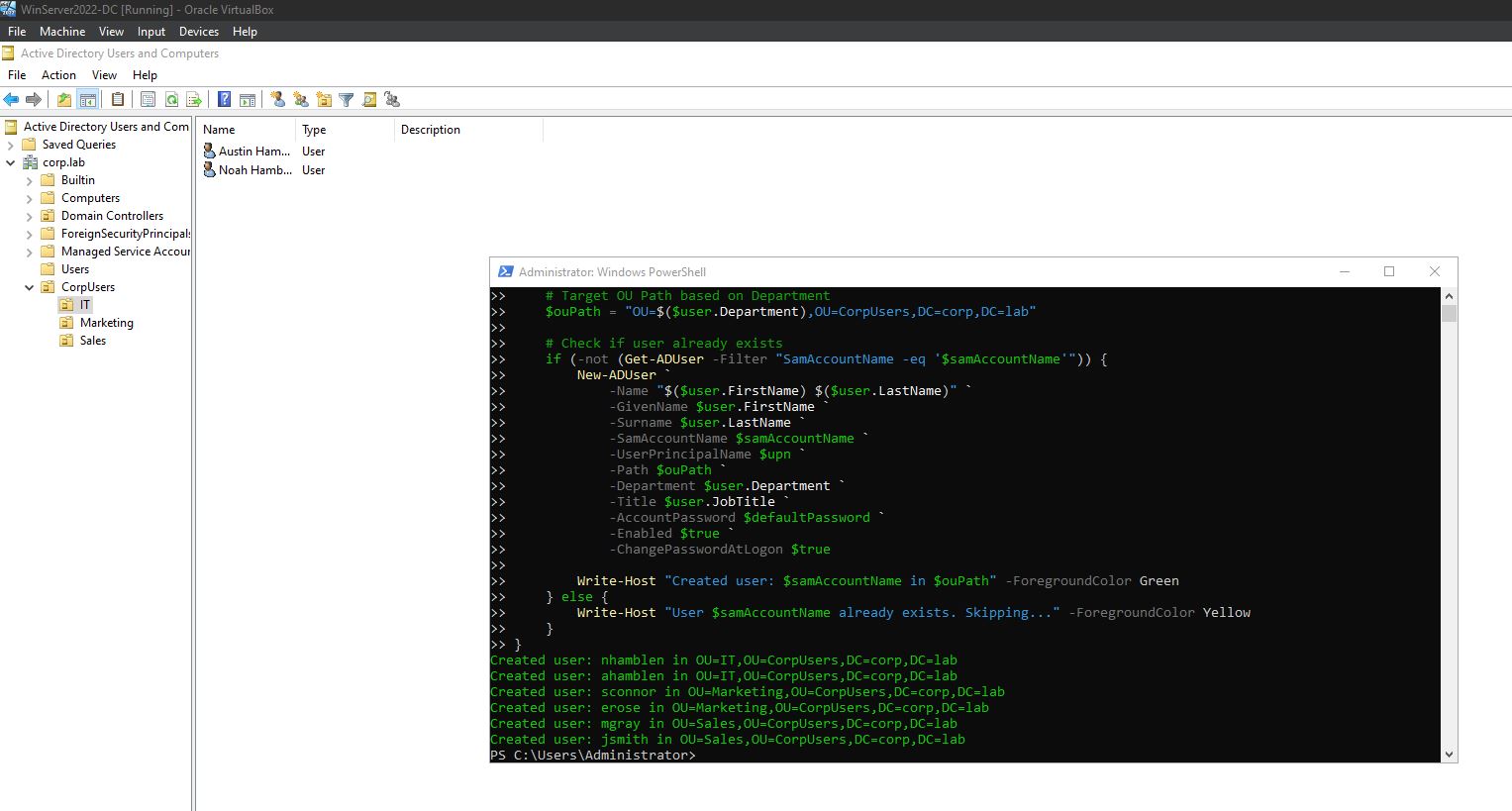Open the VirtualBox Devices menu
1512x811 pixels.
(x=199, y=32)
